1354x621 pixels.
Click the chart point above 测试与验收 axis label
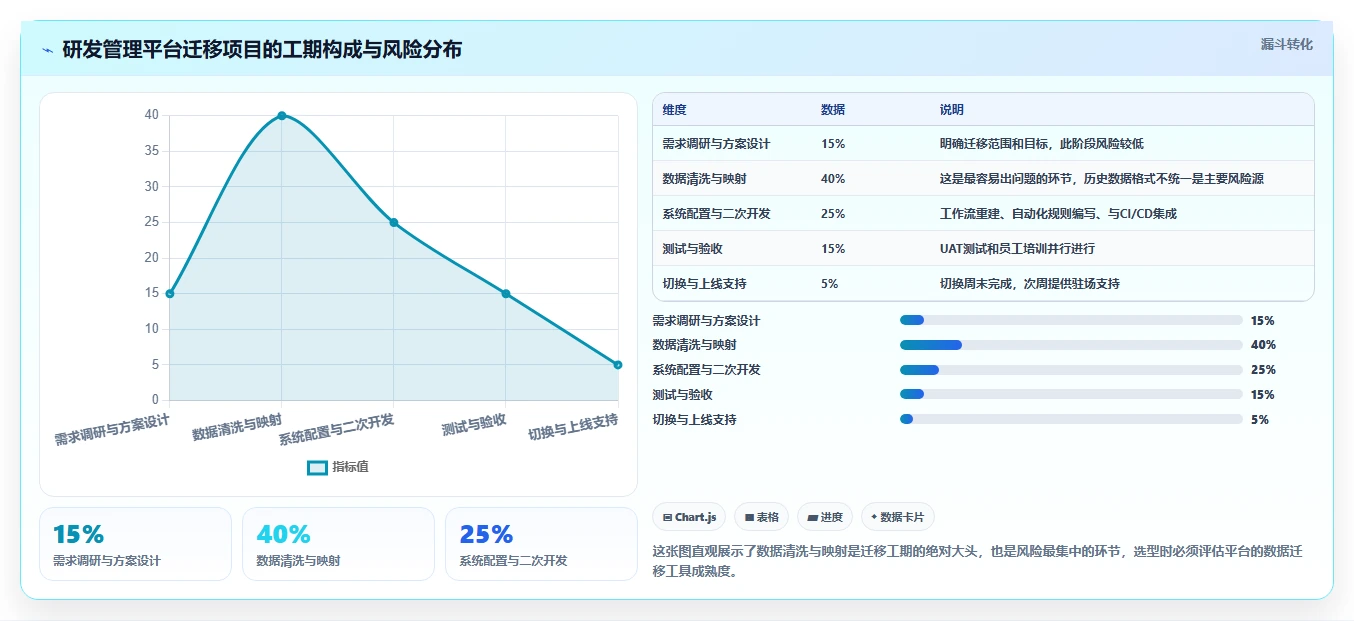coord(506,294)
